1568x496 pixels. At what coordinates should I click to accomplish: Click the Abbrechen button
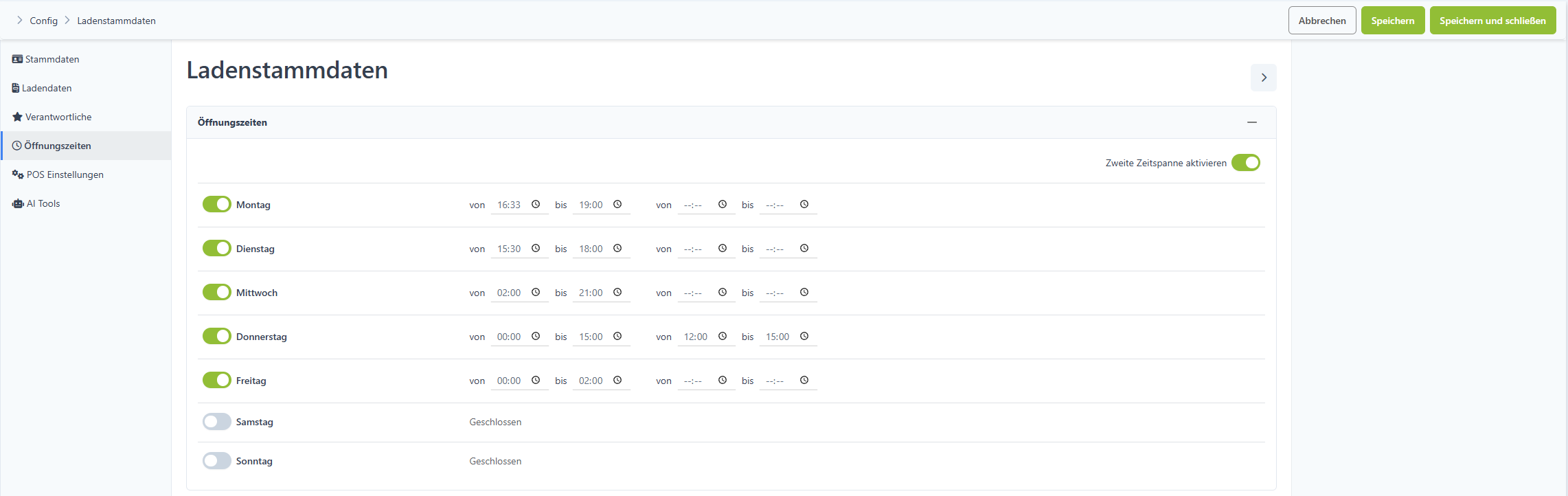[x=1322, y=21]
